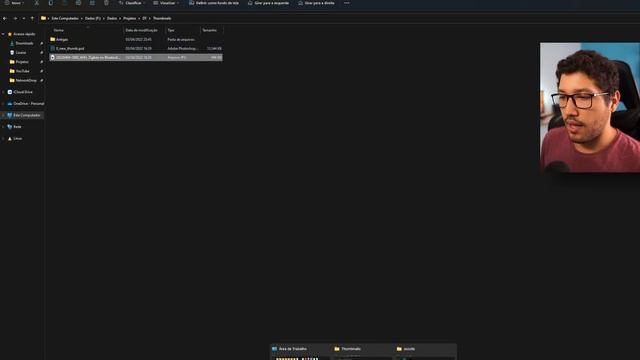Click the Cut scissors icon
Viewport: 640px width, 360px height.
click(37, 3)
